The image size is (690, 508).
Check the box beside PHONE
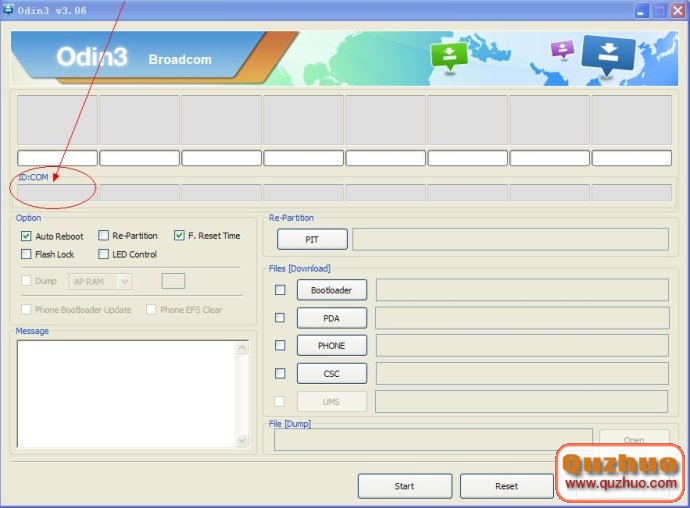[280, 346]
